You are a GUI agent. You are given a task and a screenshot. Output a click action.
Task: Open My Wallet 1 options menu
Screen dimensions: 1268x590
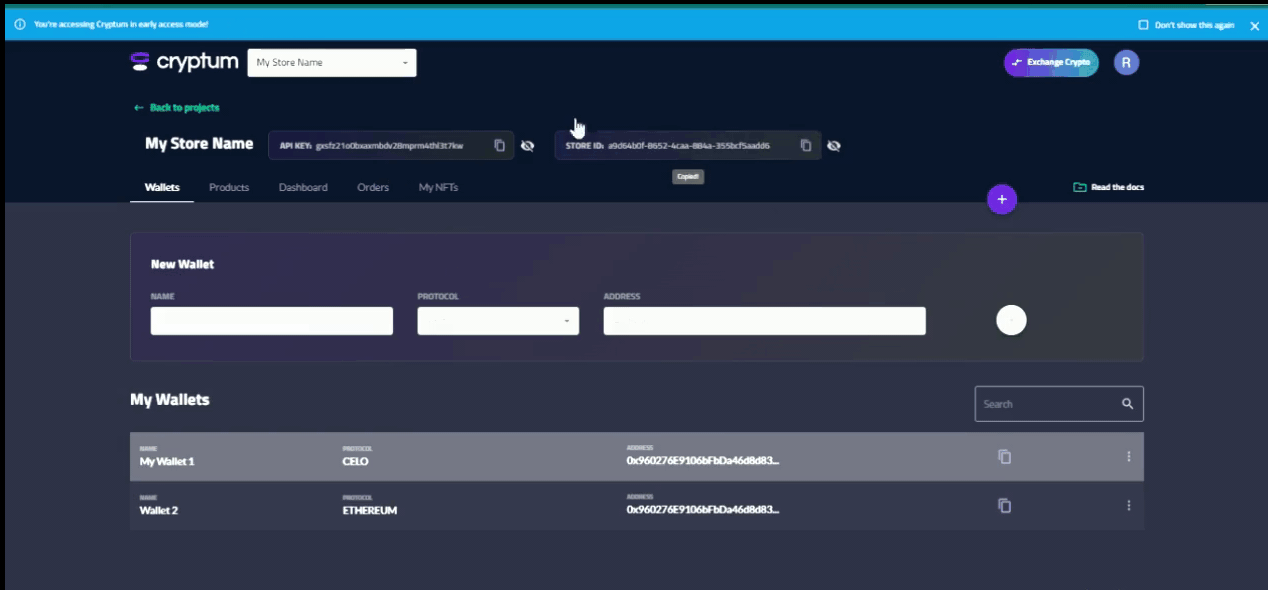pyautogui.click(x=1129, y=457)
